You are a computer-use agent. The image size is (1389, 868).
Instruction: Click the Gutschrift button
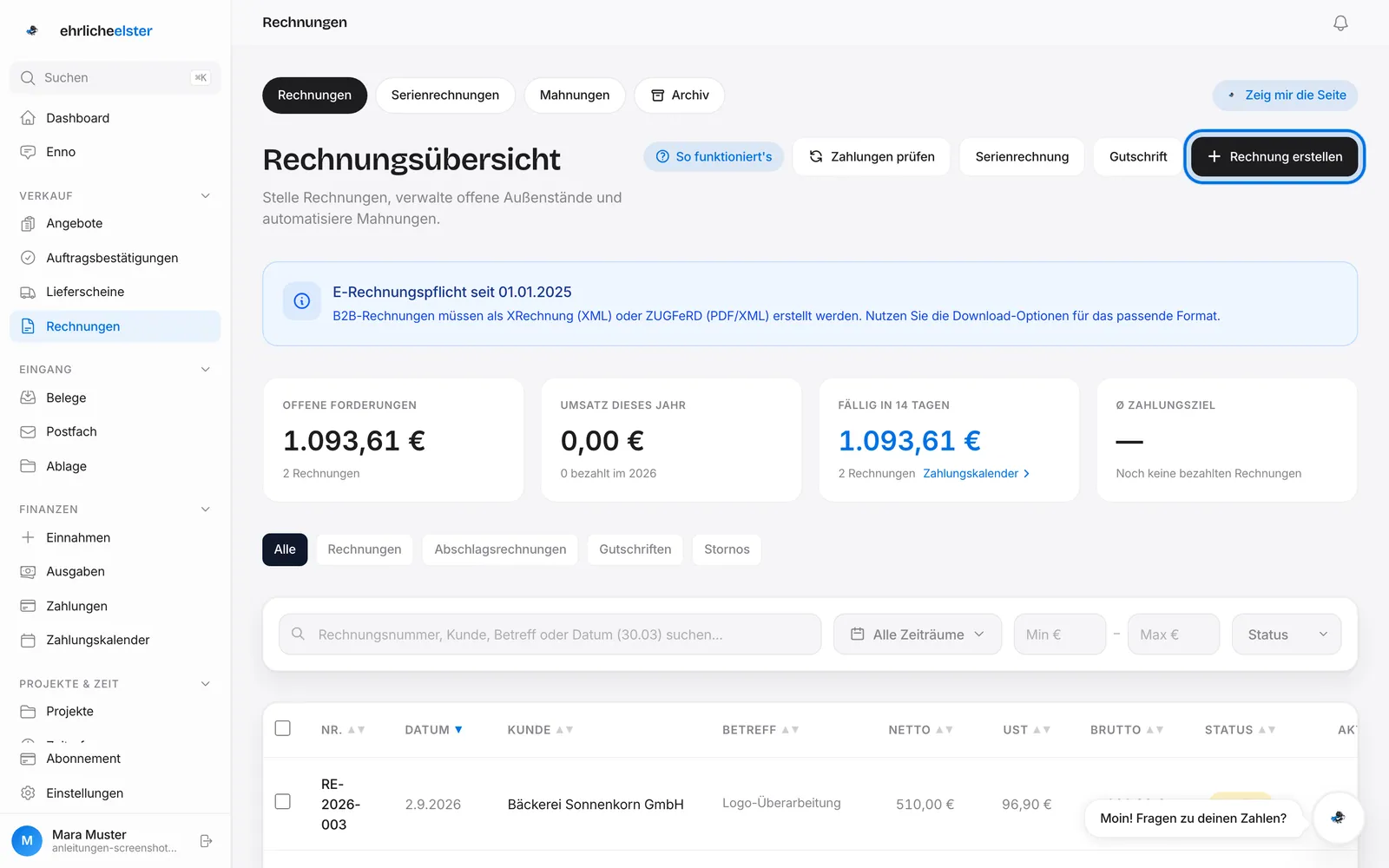coord(1138,157)
